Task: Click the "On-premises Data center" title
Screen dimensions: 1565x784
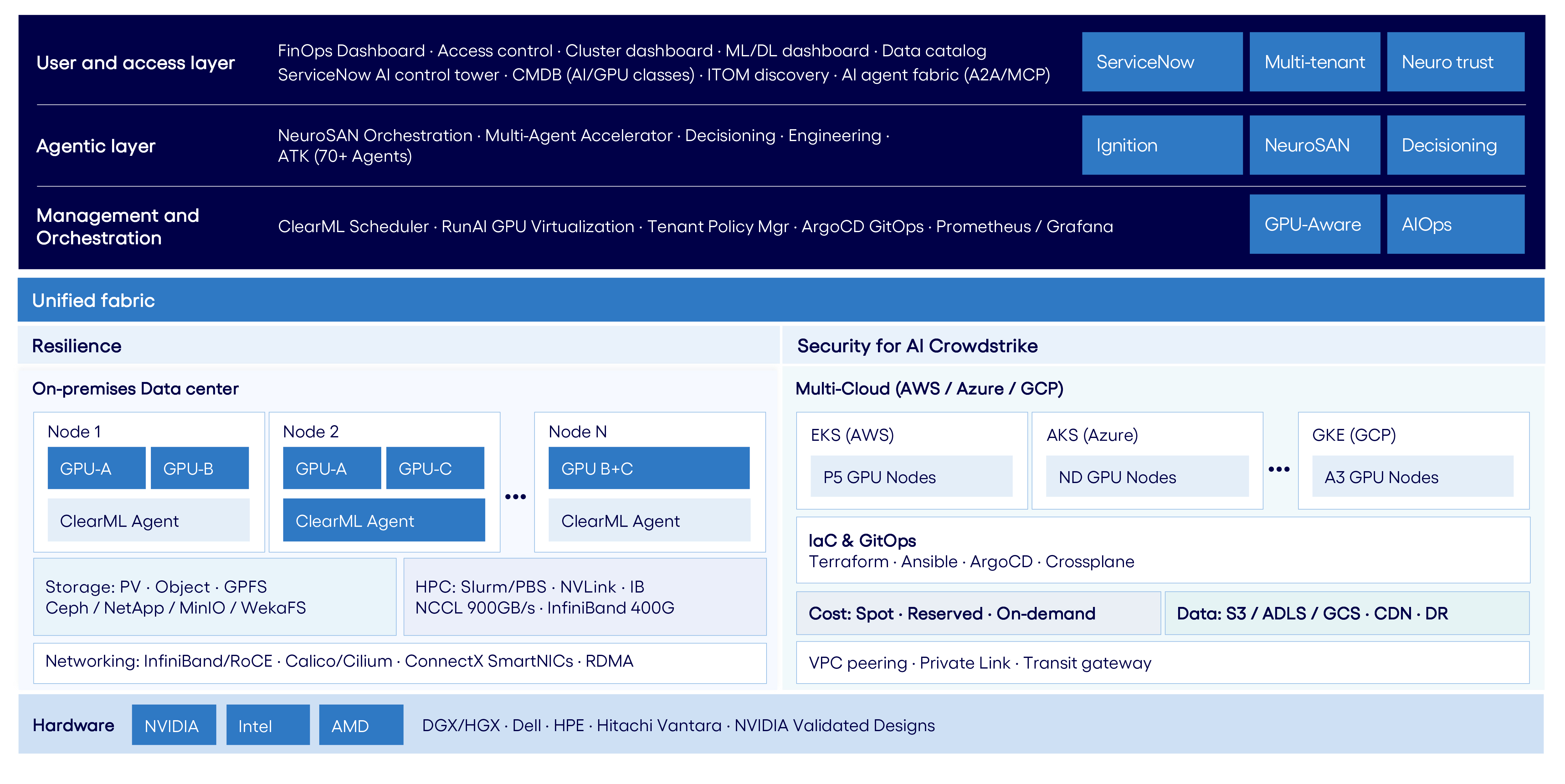Action: click(135, 389)
